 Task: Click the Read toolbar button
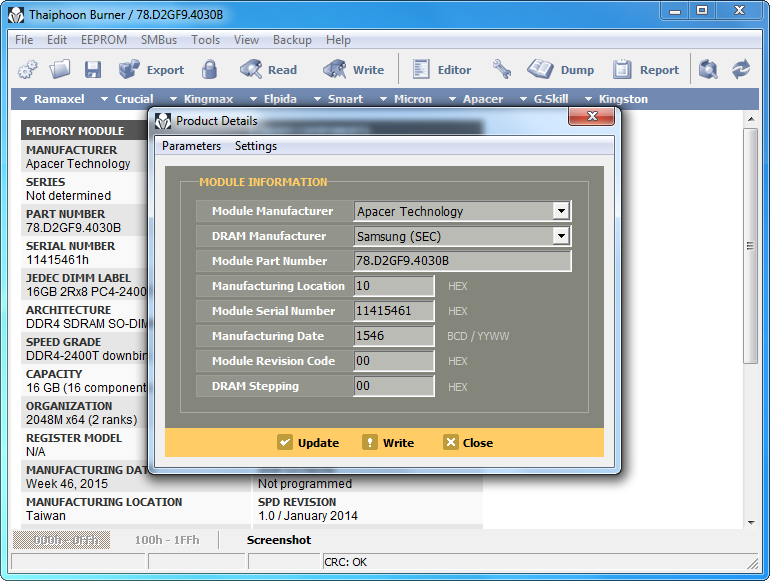click(x=269, y=70)
